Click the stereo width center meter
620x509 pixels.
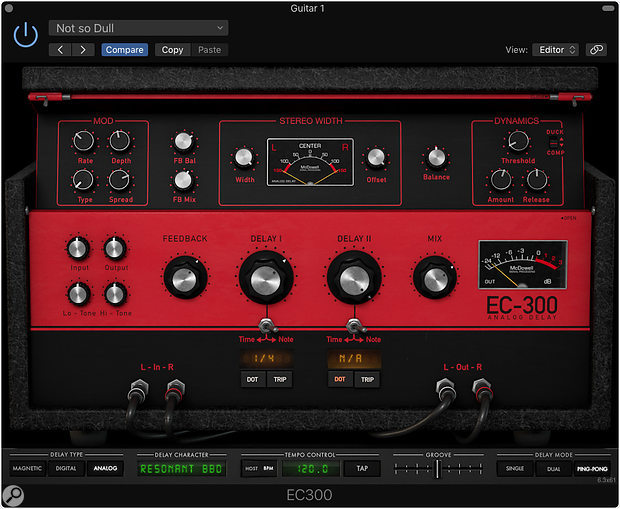pos(310,162)
